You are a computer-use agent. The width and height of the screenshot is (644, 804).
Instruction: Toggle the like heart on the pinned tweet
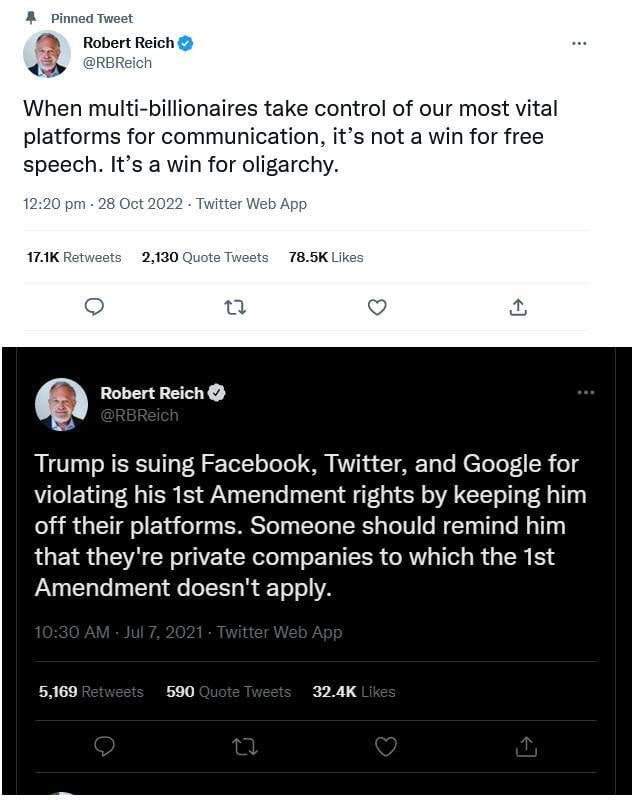click(377, 307)
